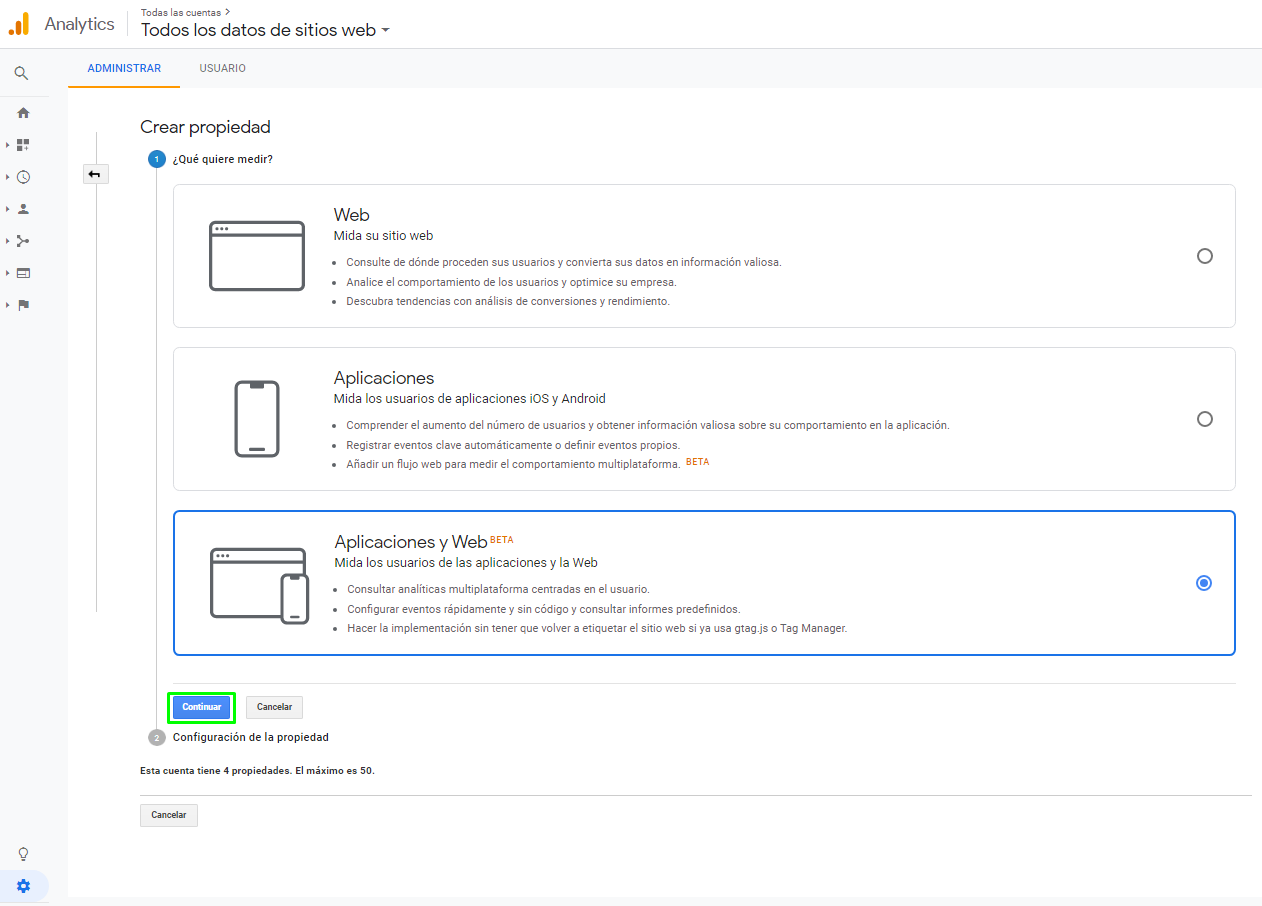Select the Realtime clock icon

pos(22,177)
